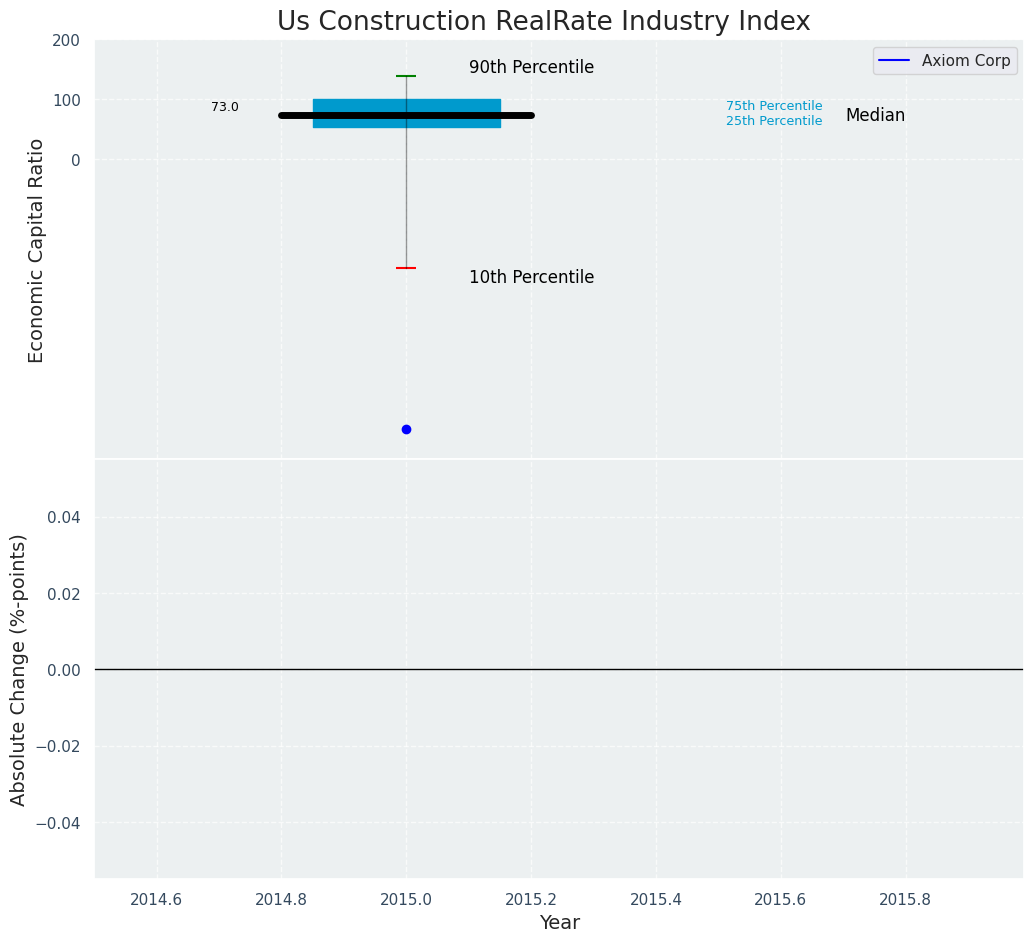The width and height of the screenshot is (1034, 942).
Task: Click the 90th Percentile label
Action: click(531, 68)
